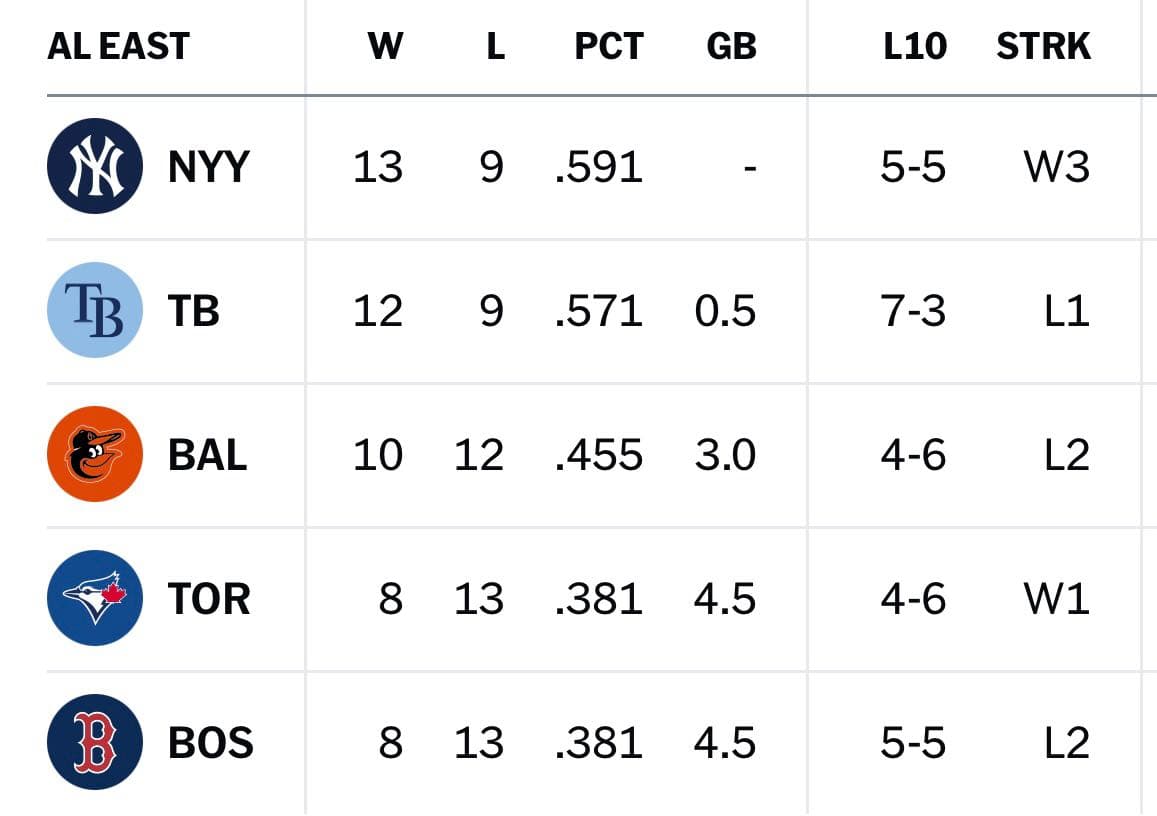This screenshot has height=816, width=1157.
Task: Sort standings by L10 column header
Action: tap(915, 46)
